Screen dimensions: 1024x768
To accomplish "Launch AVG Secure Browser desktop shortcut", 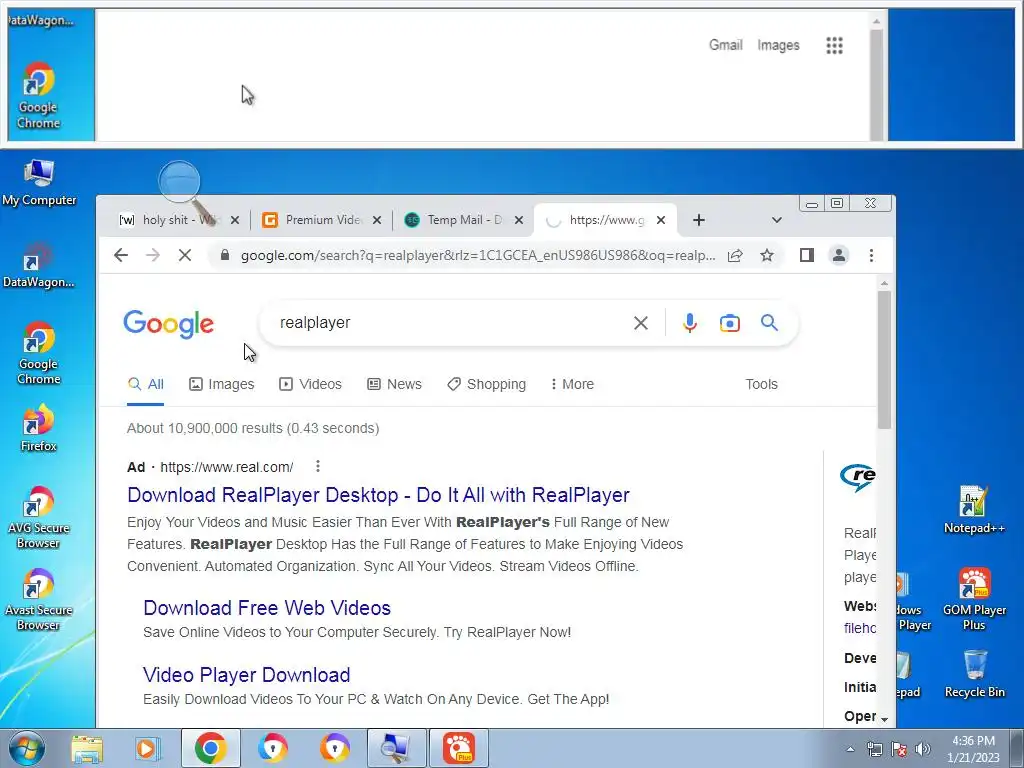I will [39, 517].
